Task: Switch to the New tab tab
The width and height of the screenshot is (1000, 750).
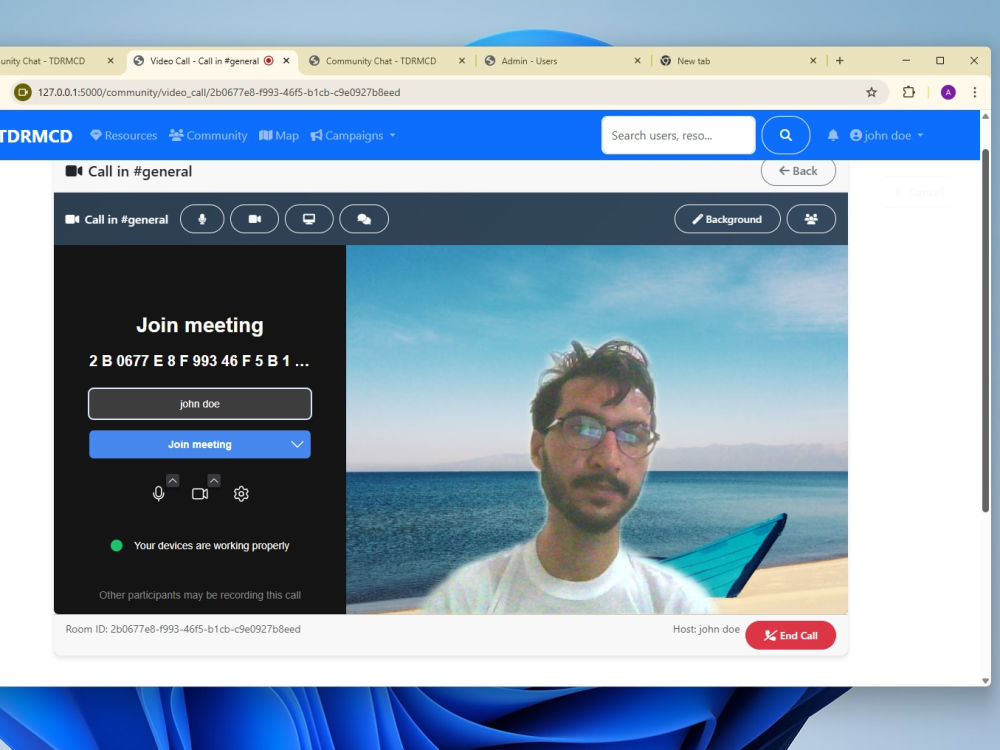Action: [737, 61]
